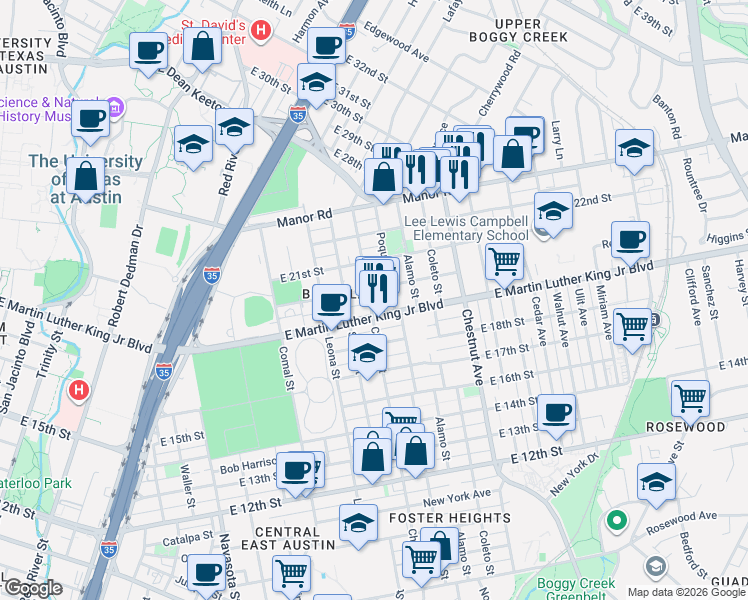Select the red hospital icon near E 15th St
Screen dimensions: 748x600
click(79, 391)
